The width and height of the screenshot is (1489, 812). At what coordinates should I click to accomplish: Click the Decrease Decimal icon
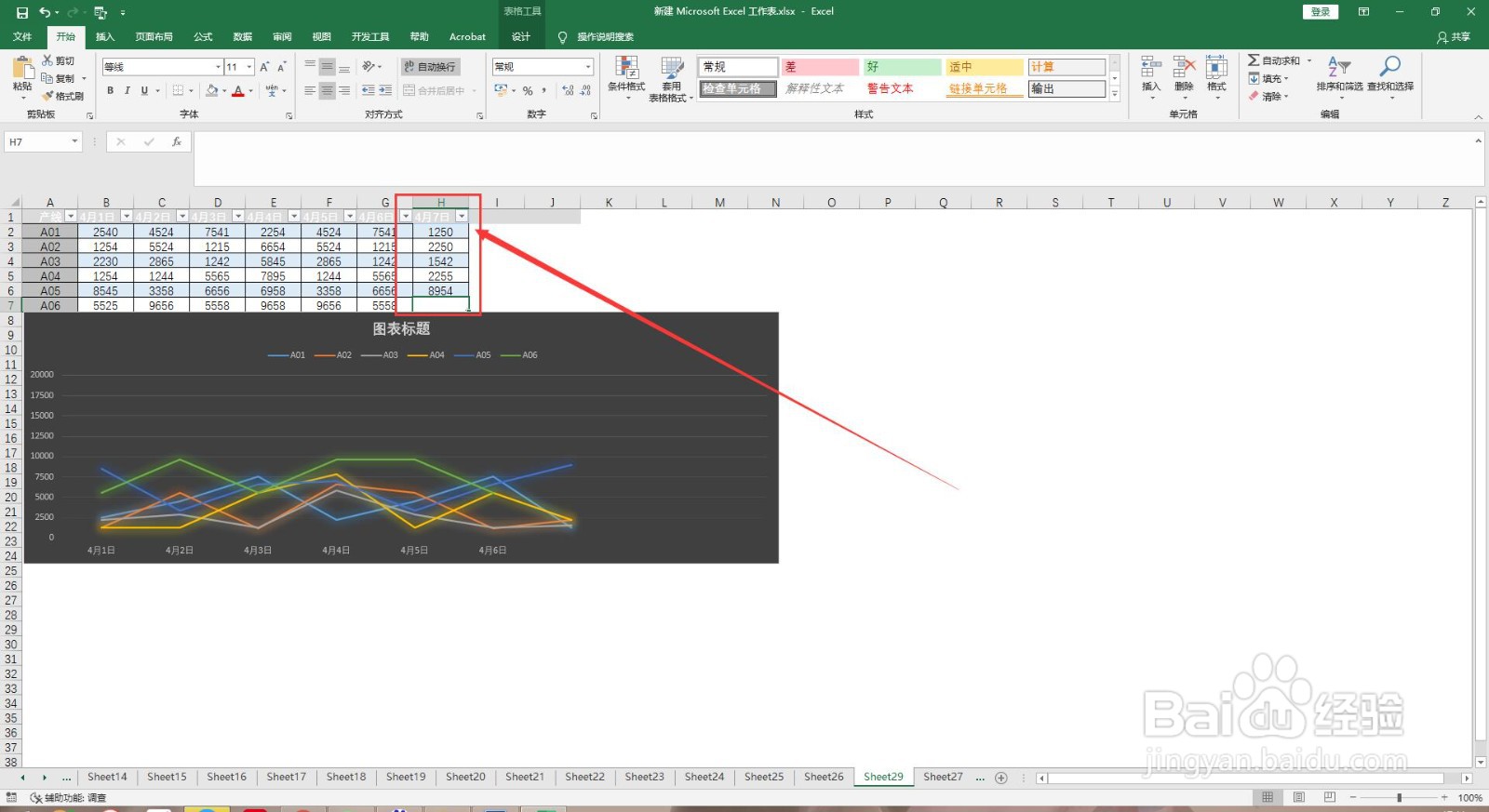pos(585,90)
